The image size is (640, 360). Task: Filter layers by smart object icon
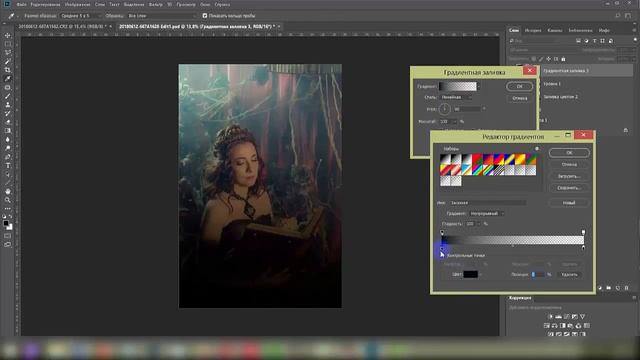point(611,41)
